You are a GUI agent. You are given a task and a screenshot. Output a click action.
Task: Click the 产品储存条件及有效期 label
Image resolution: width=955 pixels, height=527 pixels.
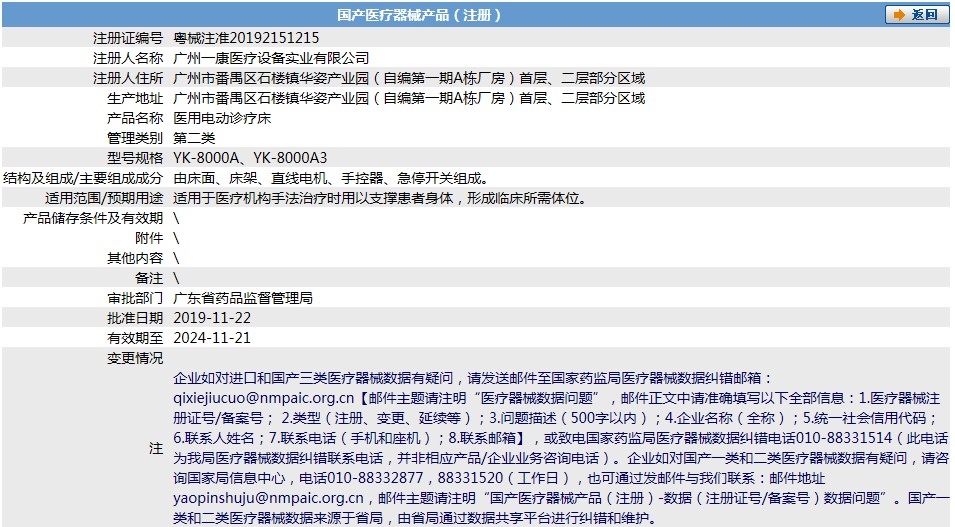pyautogui.click(x=93, y=218)
